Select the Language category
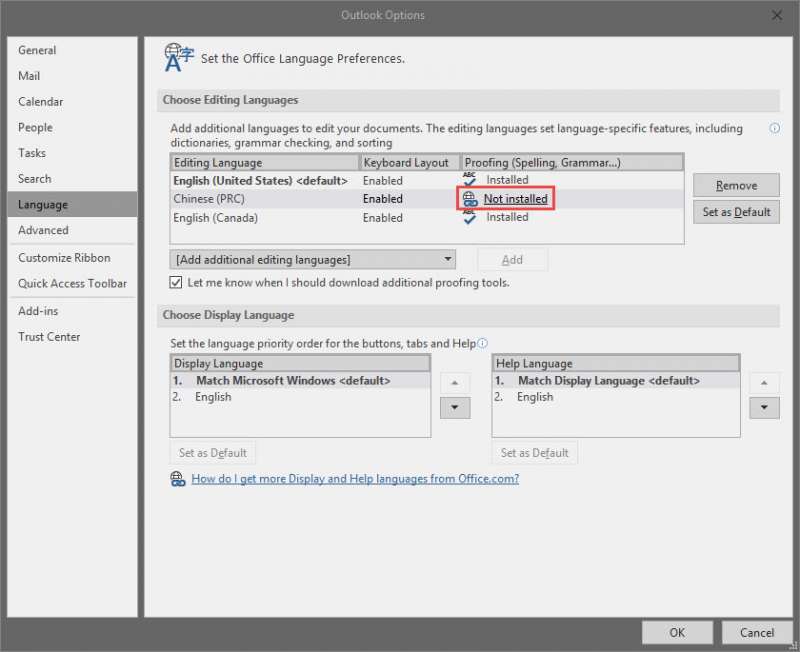This screenshot has width=800, height=652. pos(72,205)
